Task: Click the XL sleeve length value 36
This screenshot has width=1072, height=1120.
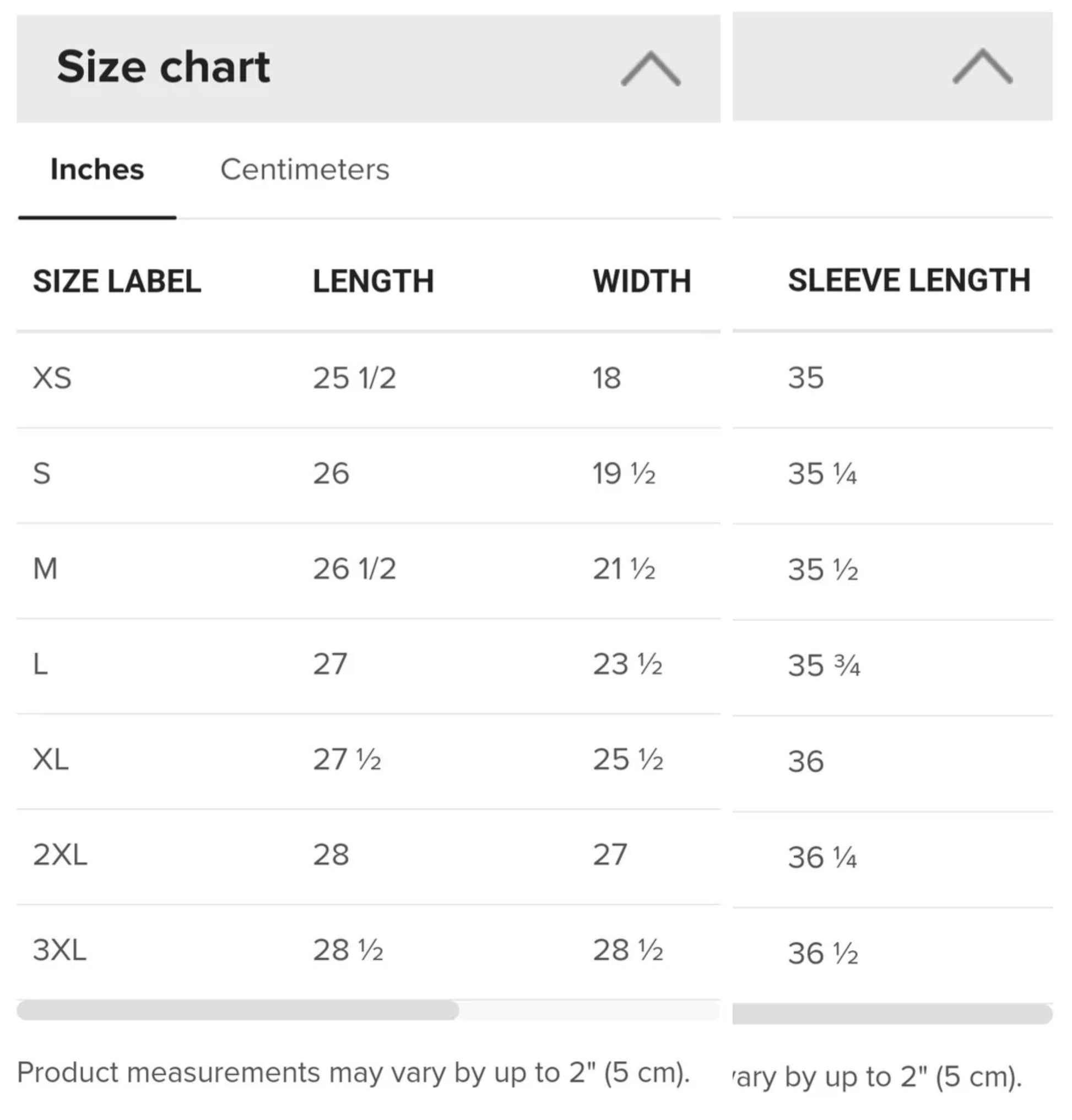Action: pyautogui.click(x=806, y=761)
